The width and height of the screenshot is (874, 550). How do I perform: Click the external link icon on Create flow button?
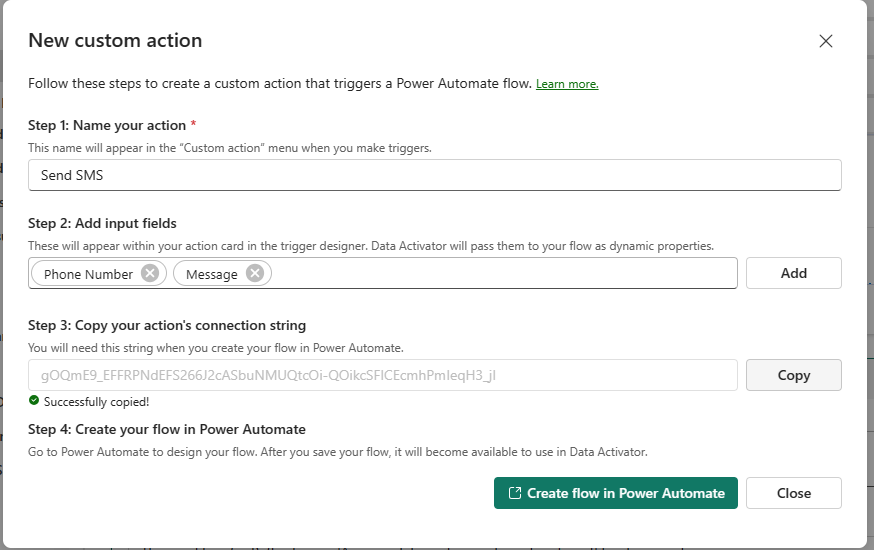click(515, 493)
